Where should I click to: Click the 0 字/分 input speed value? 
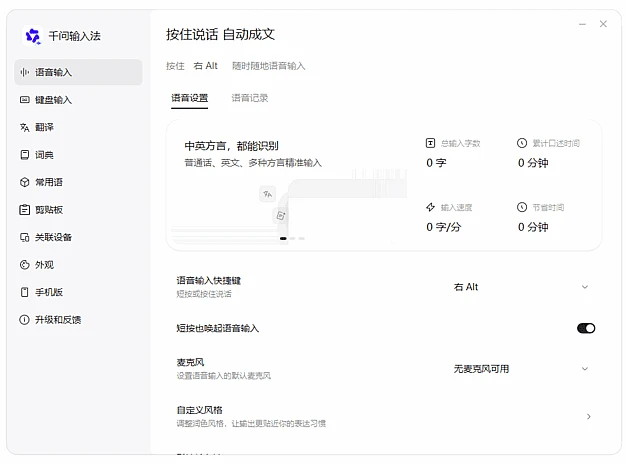point(444,227)
